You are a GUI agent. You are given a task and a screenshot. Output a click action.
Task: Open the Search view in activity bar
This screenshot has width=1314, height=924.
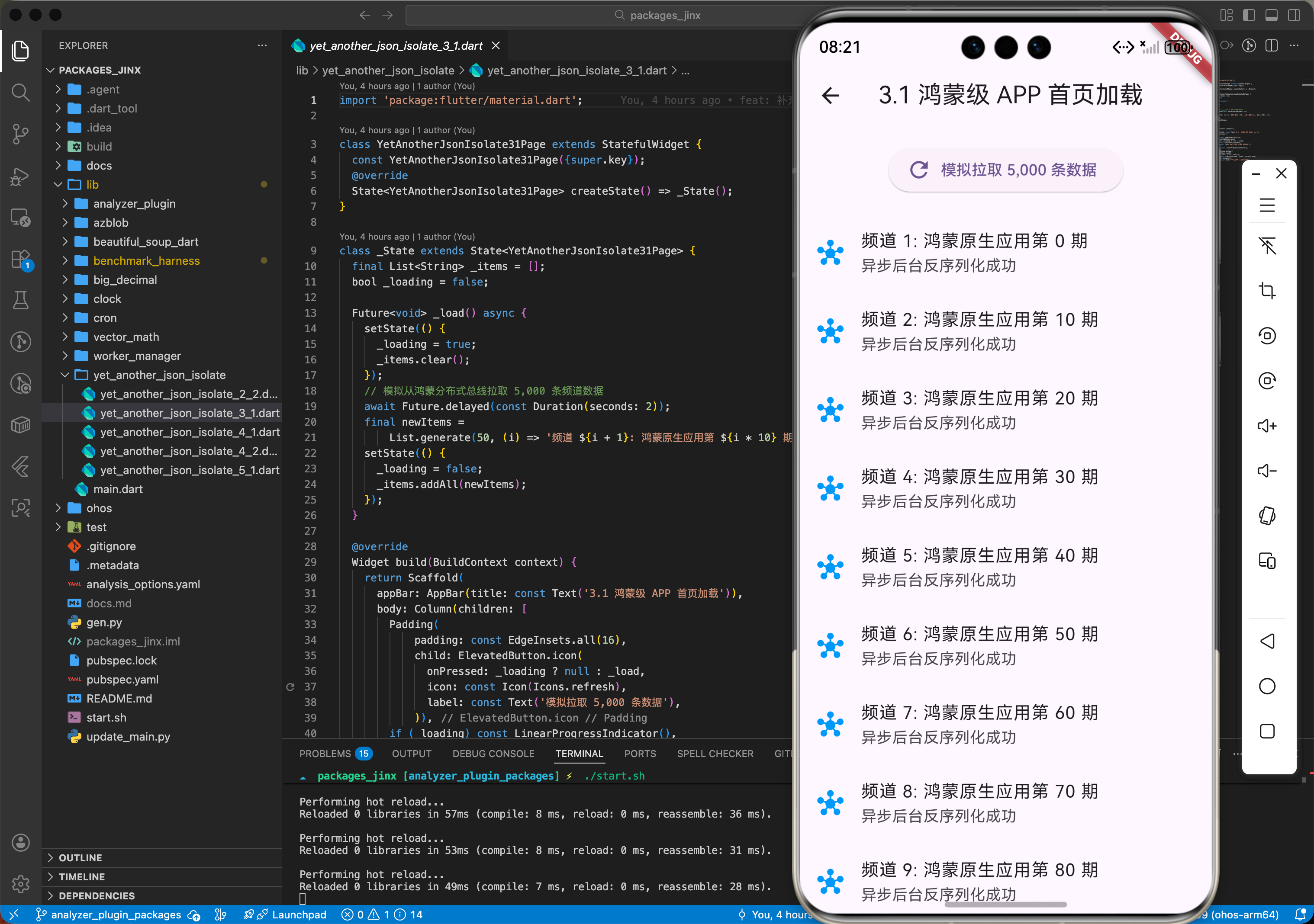click(x=21, y=92)
